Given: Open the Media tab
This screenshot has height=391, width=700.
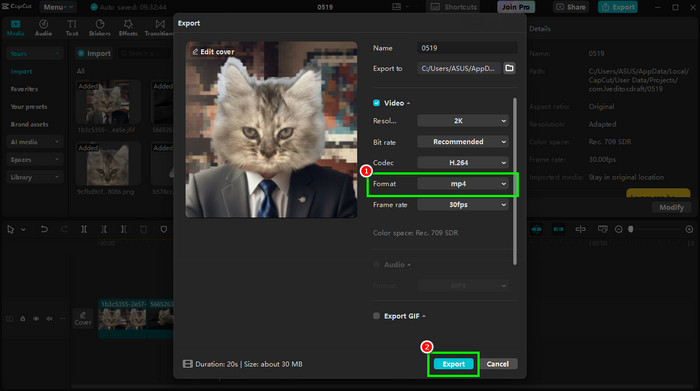Looking at the screenshot, I should point(16,28).
